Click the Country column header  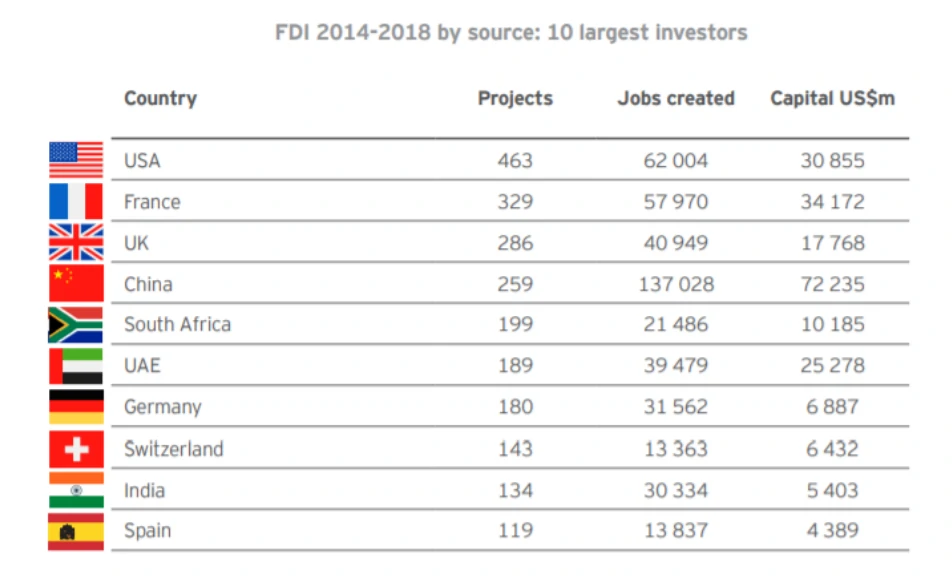tap(160, 98)
